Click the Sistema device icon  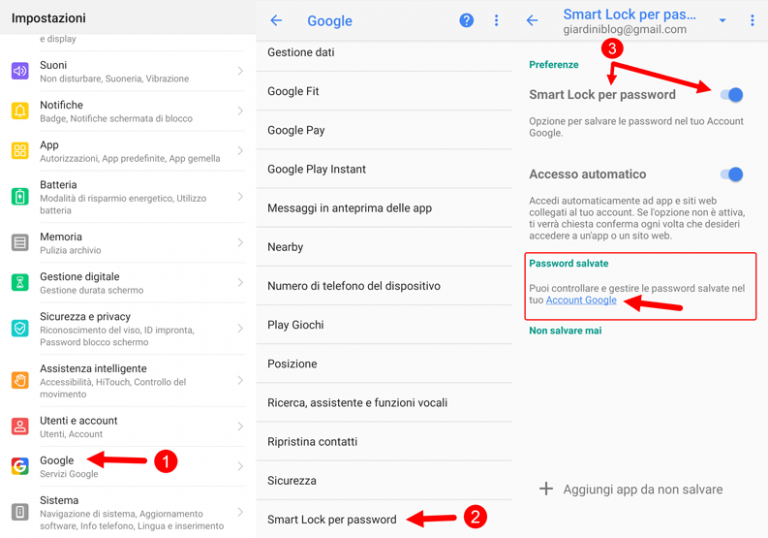pos(20,512)
